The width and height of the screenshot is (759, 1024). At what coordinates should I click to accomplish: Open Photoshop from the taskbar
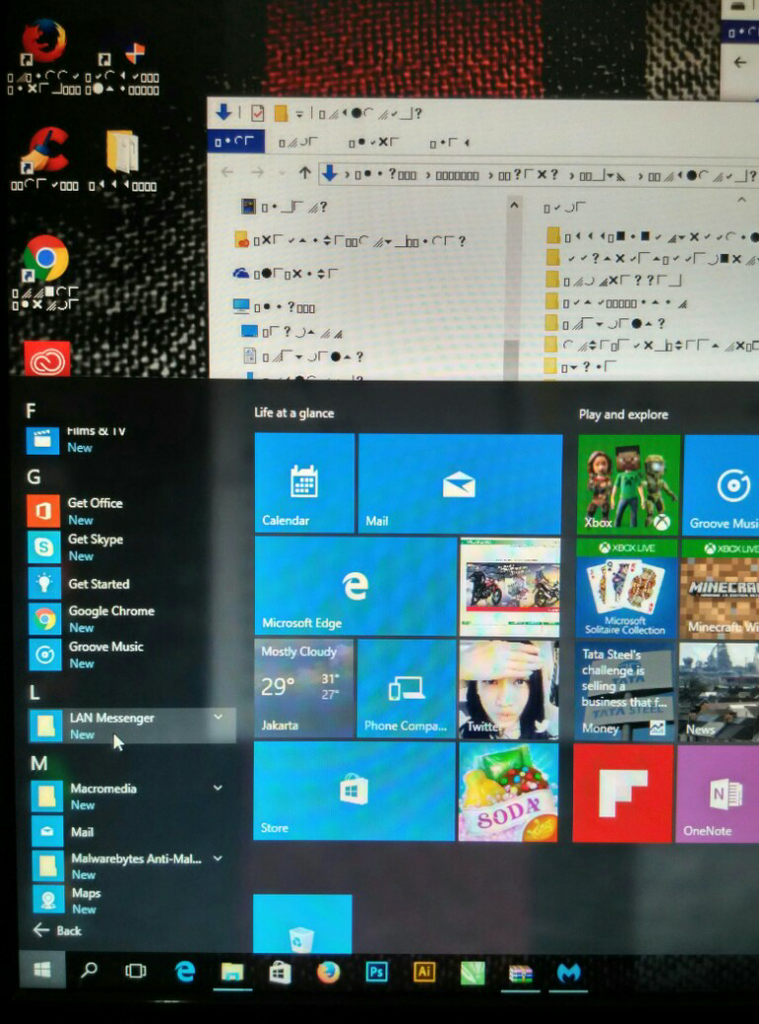(x=377, y=972)
